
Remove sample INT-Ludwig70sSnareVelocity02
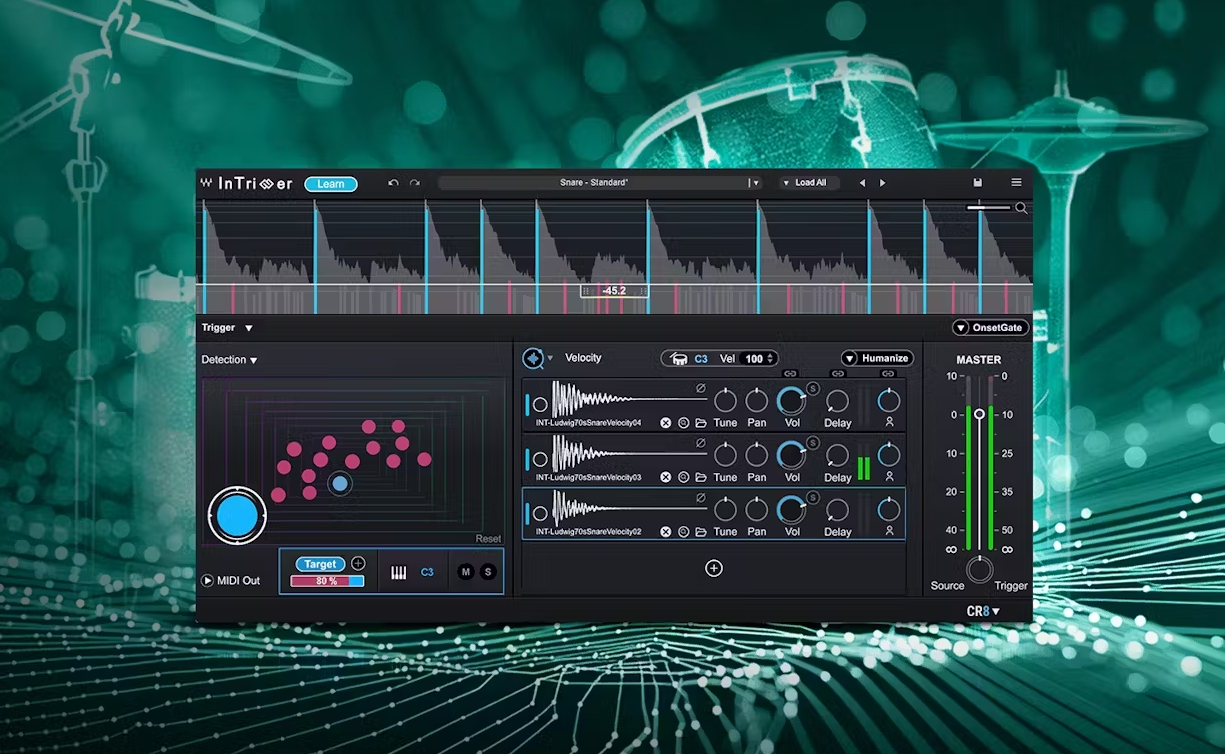[x=666, y=532]
